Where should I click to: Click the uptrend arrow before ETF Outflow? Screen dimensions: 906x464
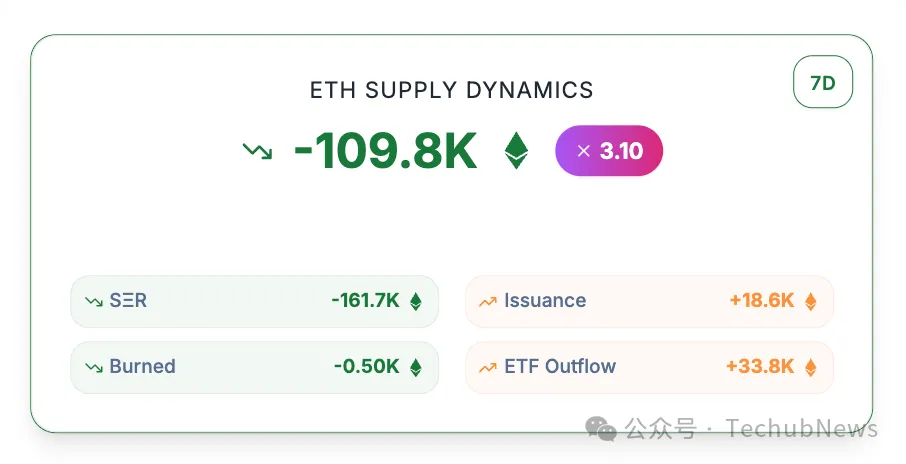click(488, 367)
